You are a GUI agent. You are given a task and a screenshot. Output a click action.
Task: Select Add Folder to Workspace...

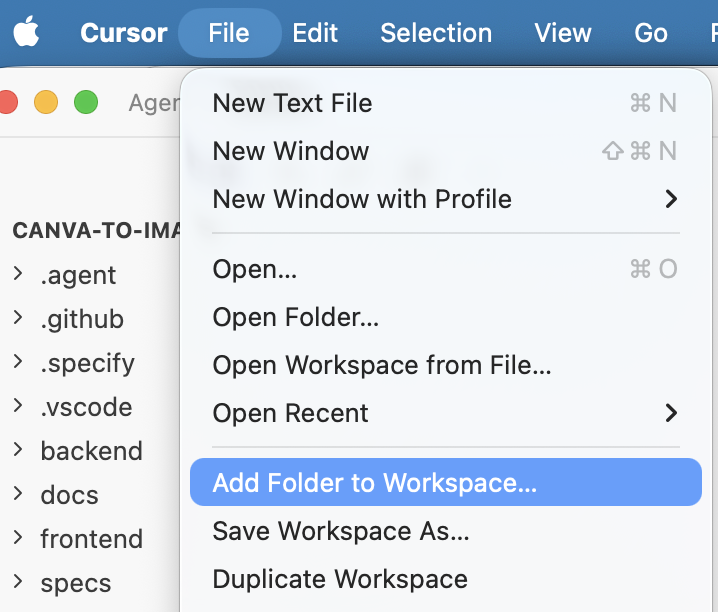pos(446,482)
